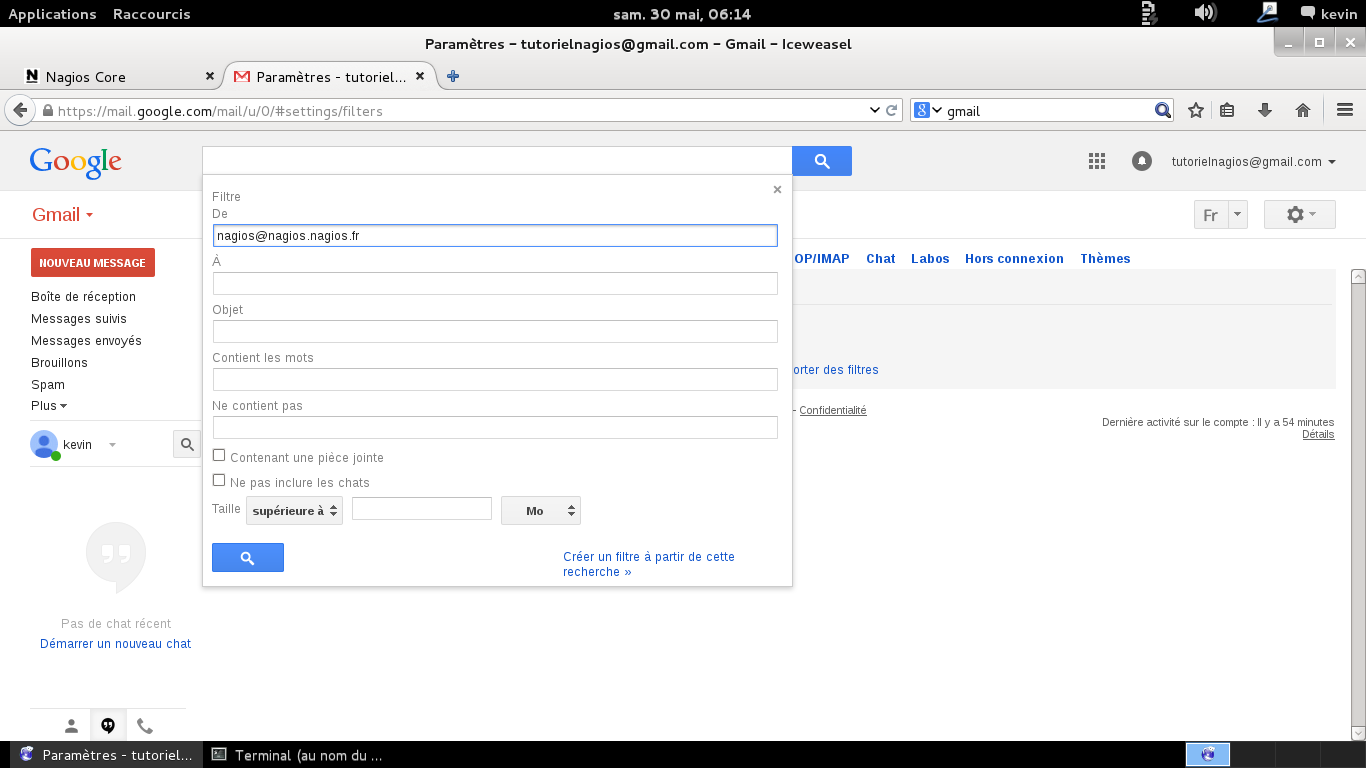Open the Spam folder
1366x768 pixels.
click(48, 384)
